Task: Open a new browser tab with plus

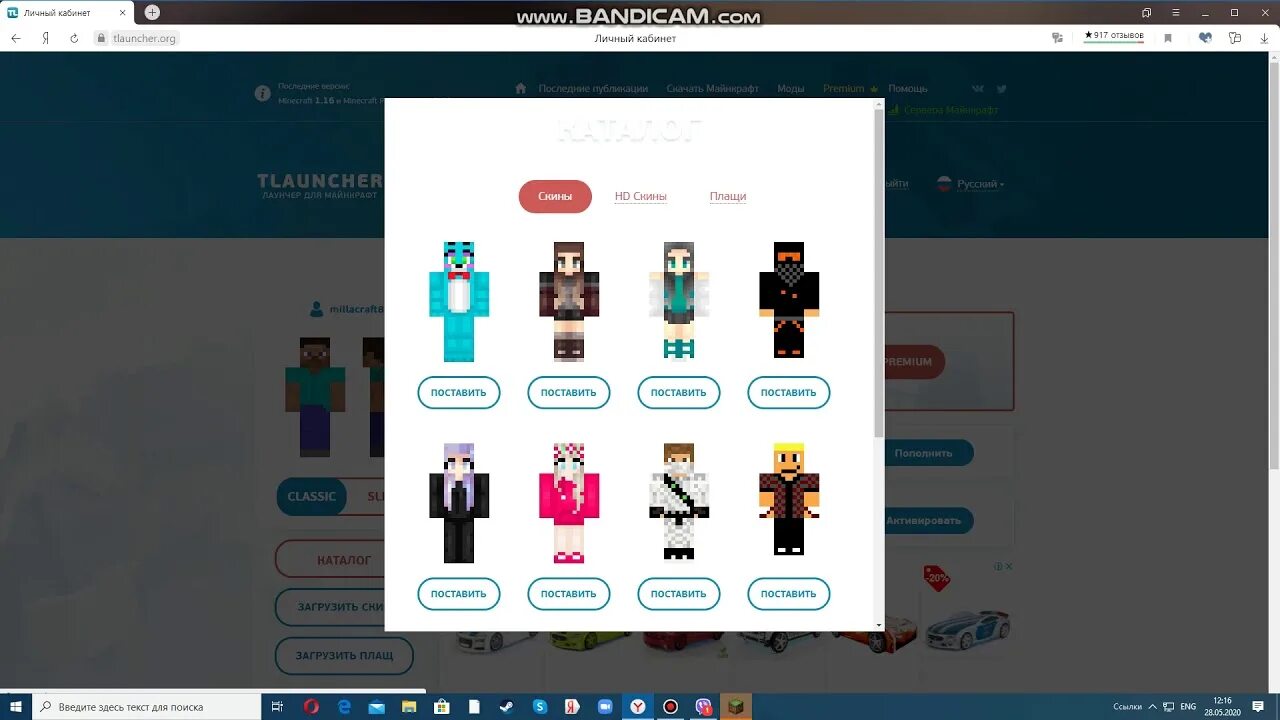Action: click(152, 12)
